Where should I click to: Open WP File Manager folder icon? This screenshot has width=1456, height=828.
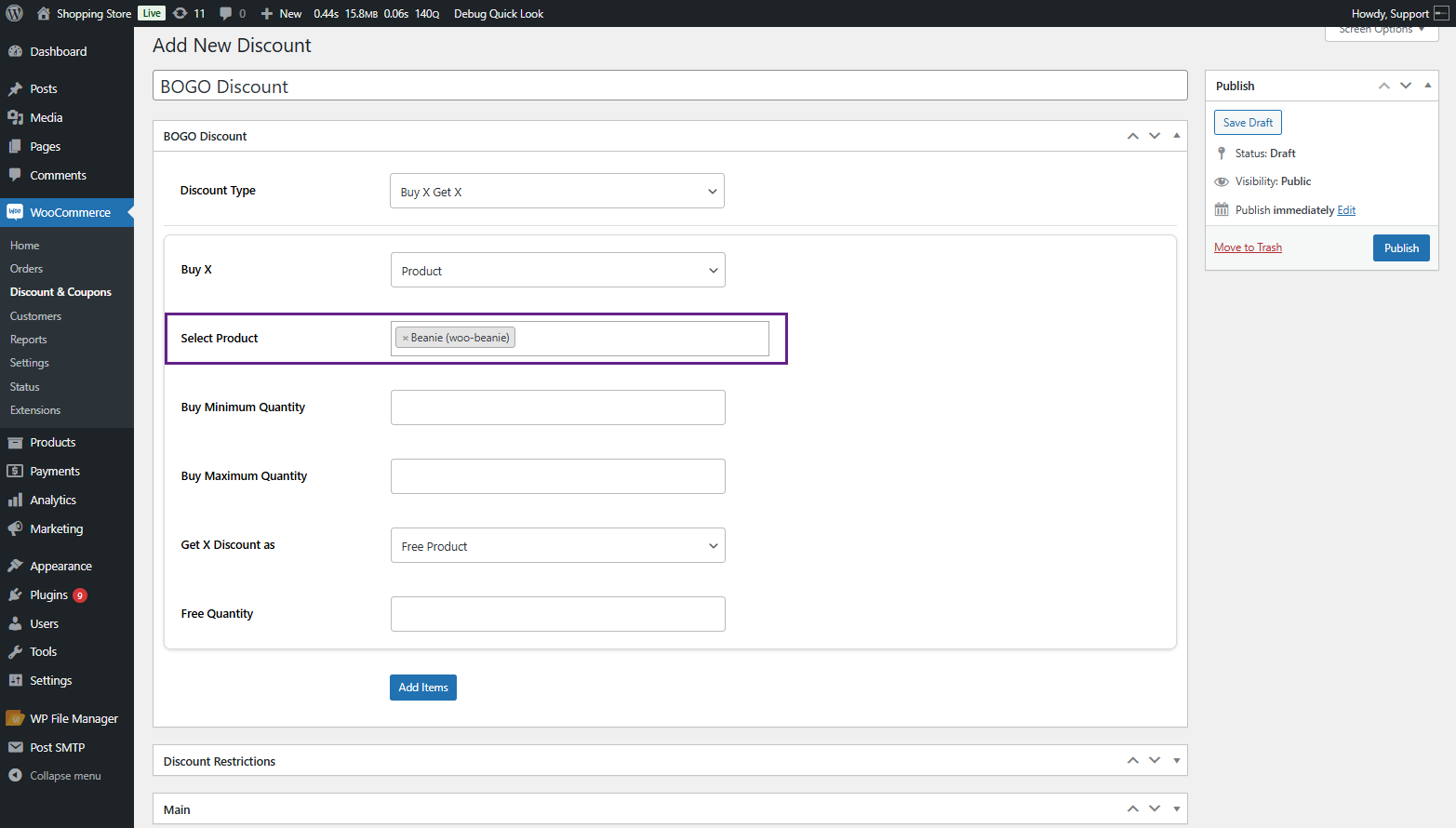click(x=15, y=718)
